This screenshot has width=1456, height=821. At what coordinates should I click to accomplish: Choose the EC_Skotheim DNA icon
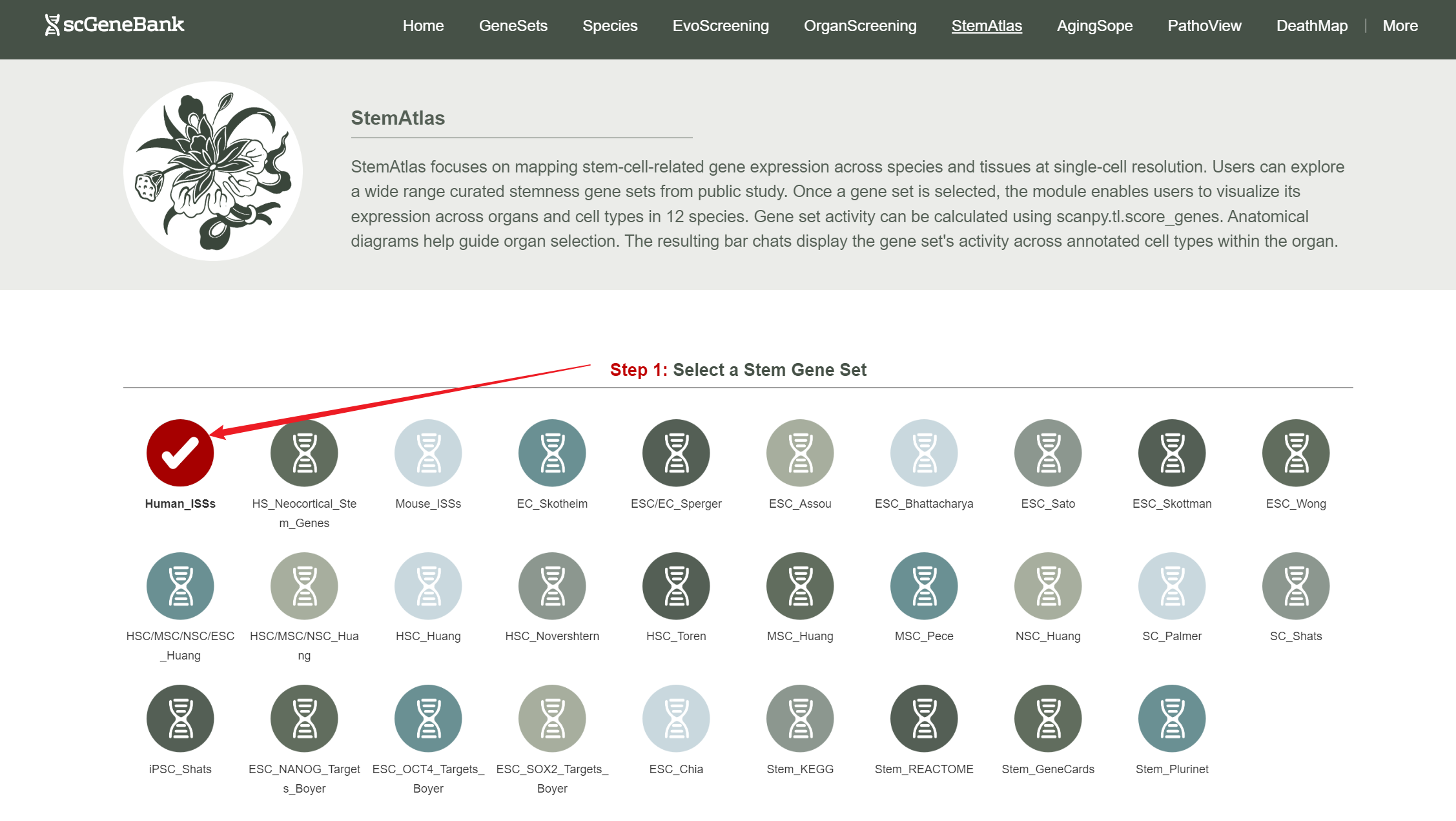[552, 453]
